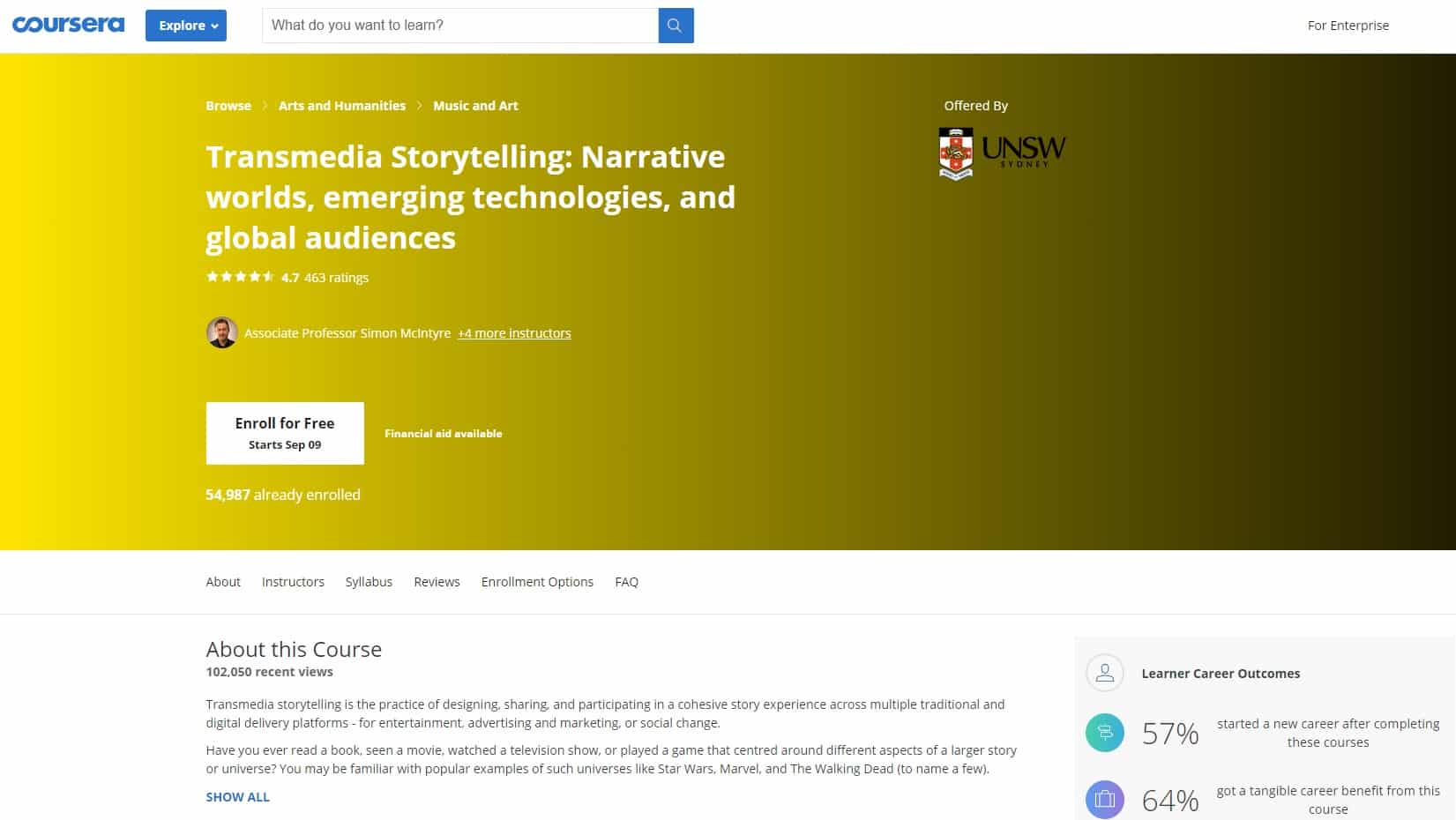
Task: Show +4 more instructors
Action: click(514, 333)
